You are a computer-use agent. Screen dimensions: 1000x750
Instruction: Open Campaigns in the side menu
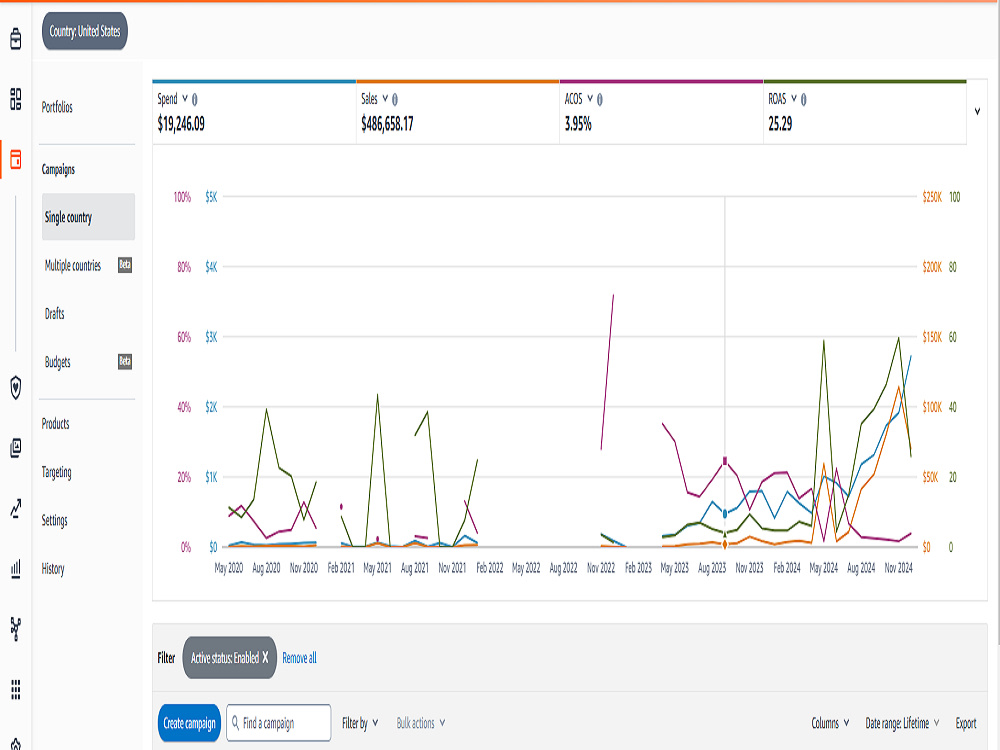pyautogui.click(x=58, y=169)
